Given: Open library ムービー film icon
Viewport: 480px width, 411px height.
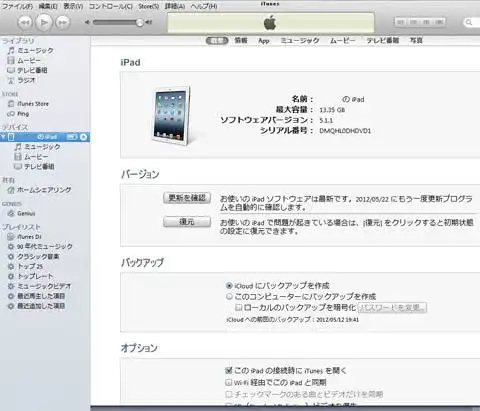Looking at the screenshot, I should coord(11,60).
